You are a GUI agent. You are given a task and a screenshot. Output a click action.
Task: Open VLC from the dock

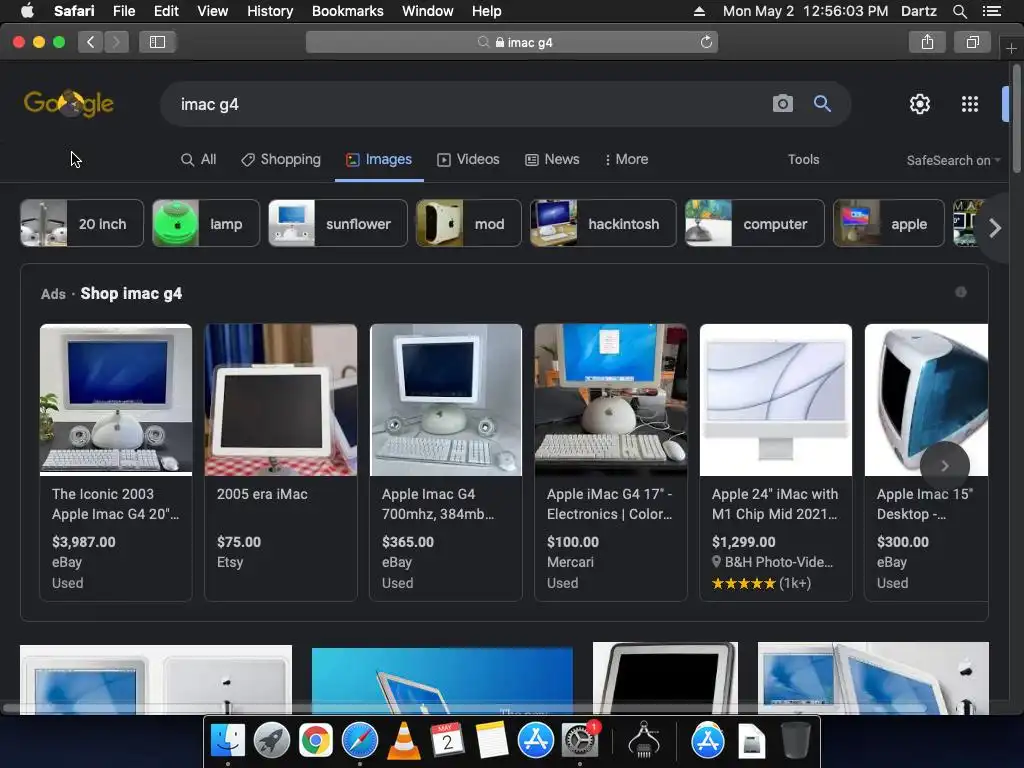(x=404, y=741)
